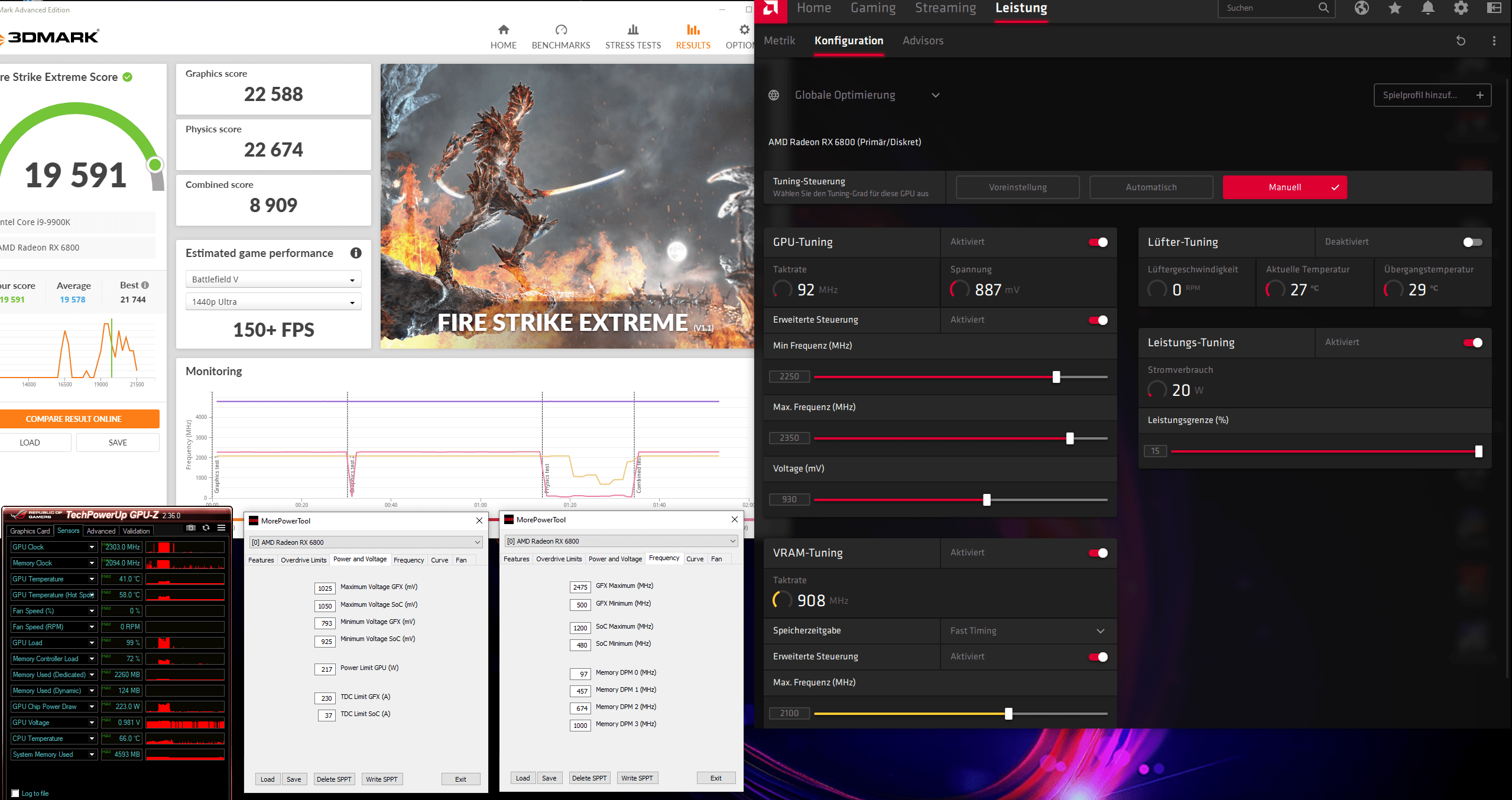Click the Best score info icon
This screenshot has width=1512, height=800.
pos(145,285)
